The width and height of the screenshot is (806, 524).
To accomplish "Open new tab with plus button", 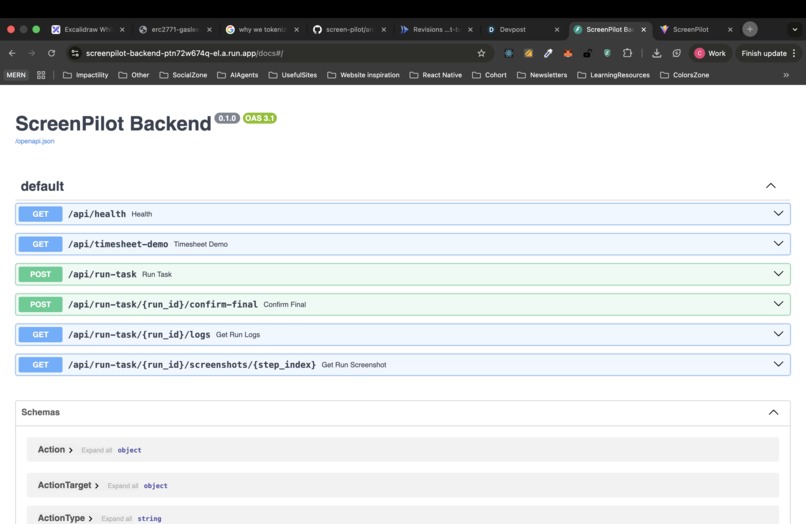I will pos(750,29).
